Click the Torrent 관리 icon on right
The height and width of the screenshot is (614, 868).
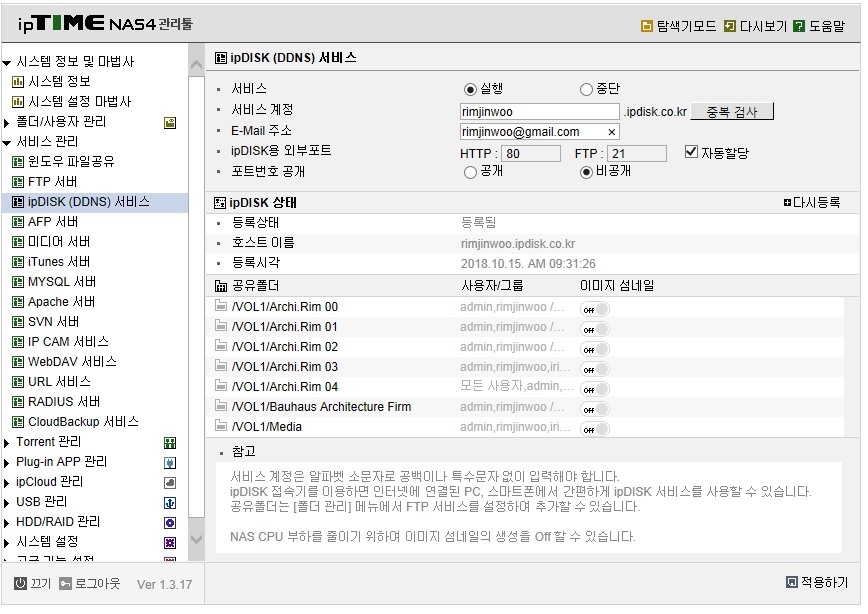pyautogui.click(x=170, y=443)
